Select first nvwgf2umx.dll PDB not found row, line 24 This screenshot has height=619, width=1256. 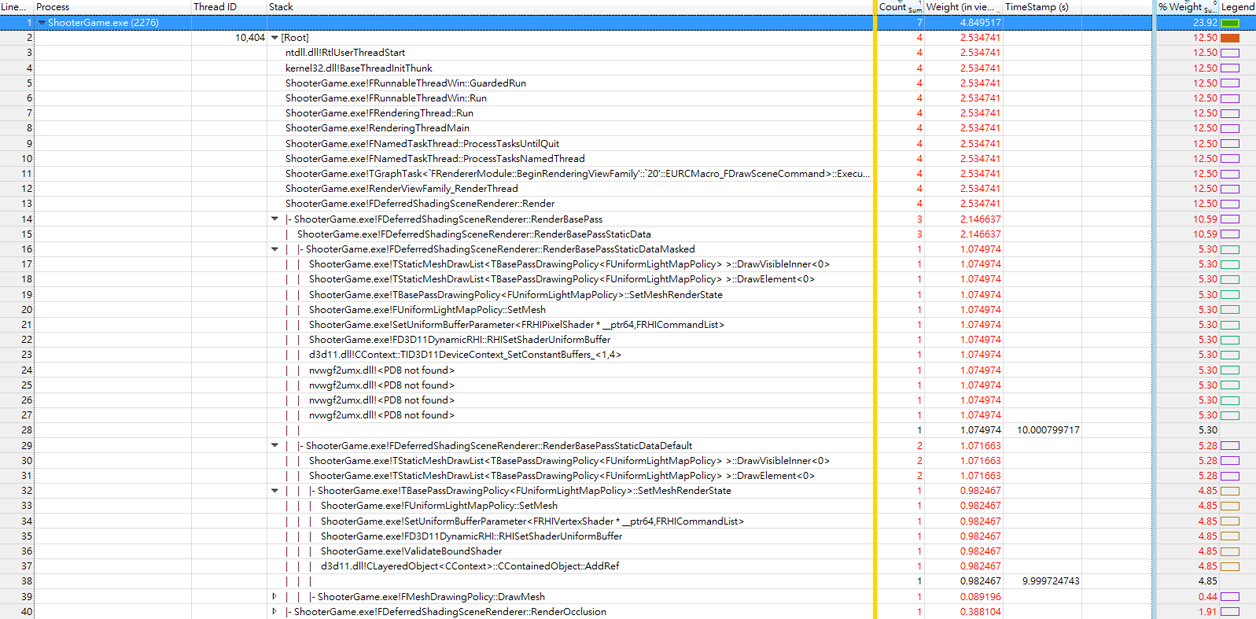pos(382,370)
